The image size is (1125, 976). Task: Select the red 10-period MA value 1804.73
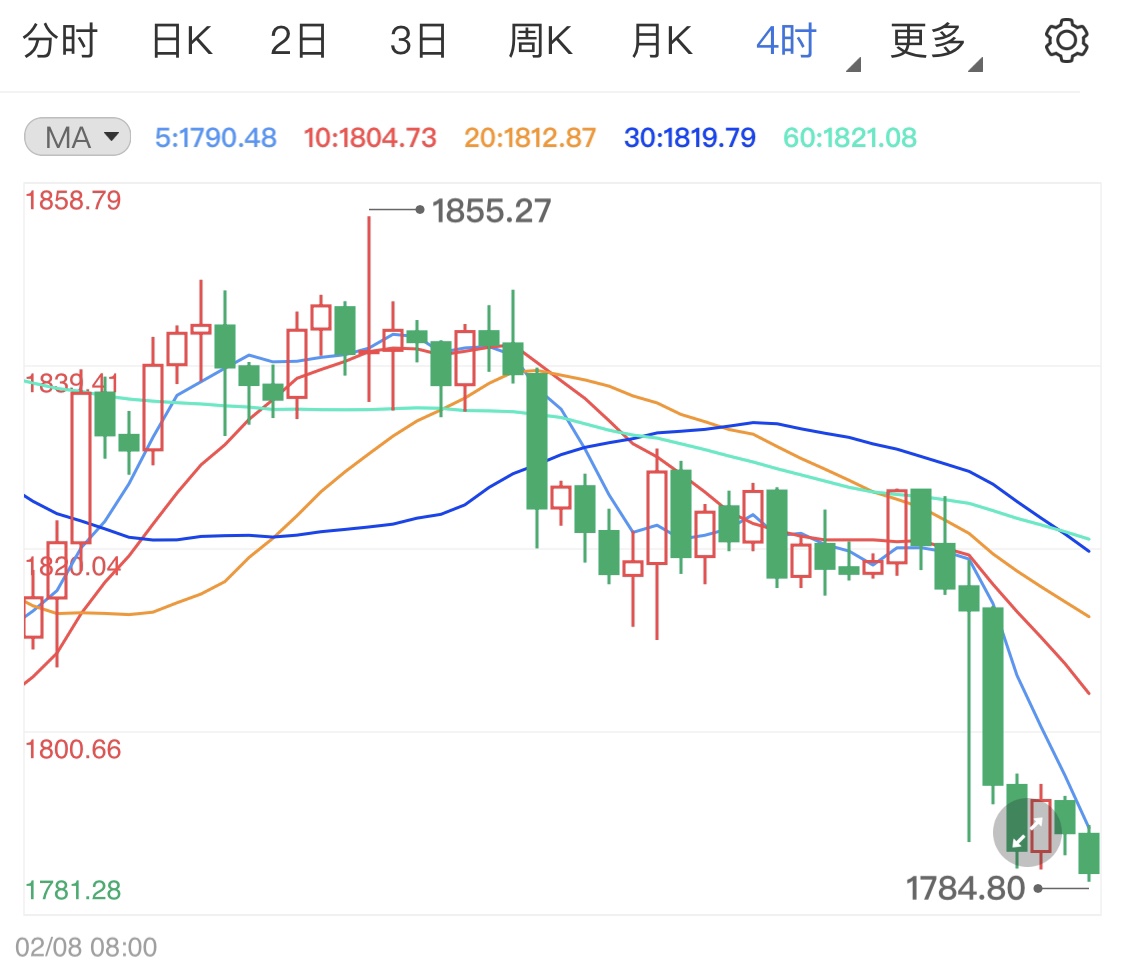pos(369,137)
